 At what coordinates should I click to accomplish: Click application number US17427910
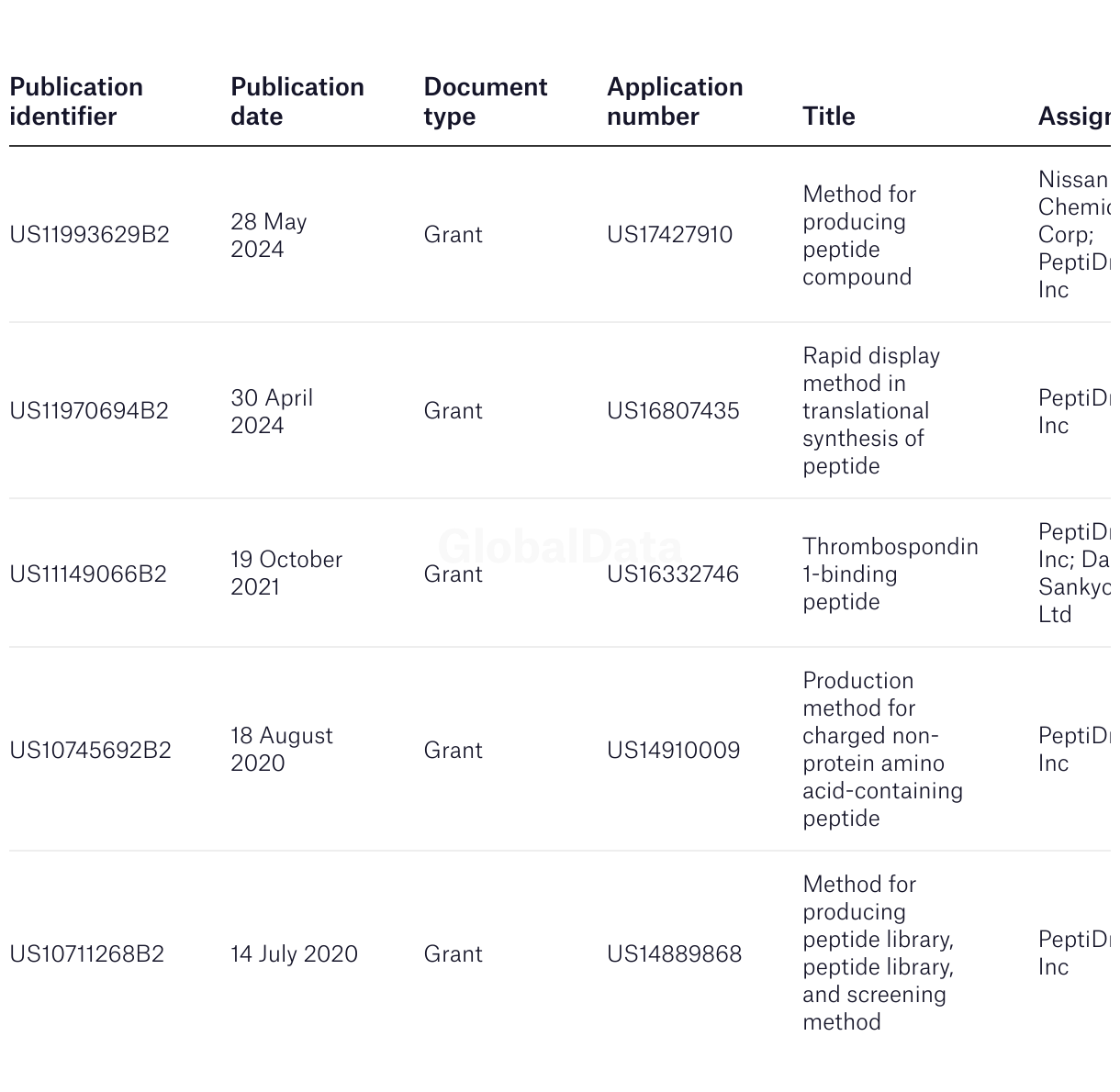click(670, 235)
